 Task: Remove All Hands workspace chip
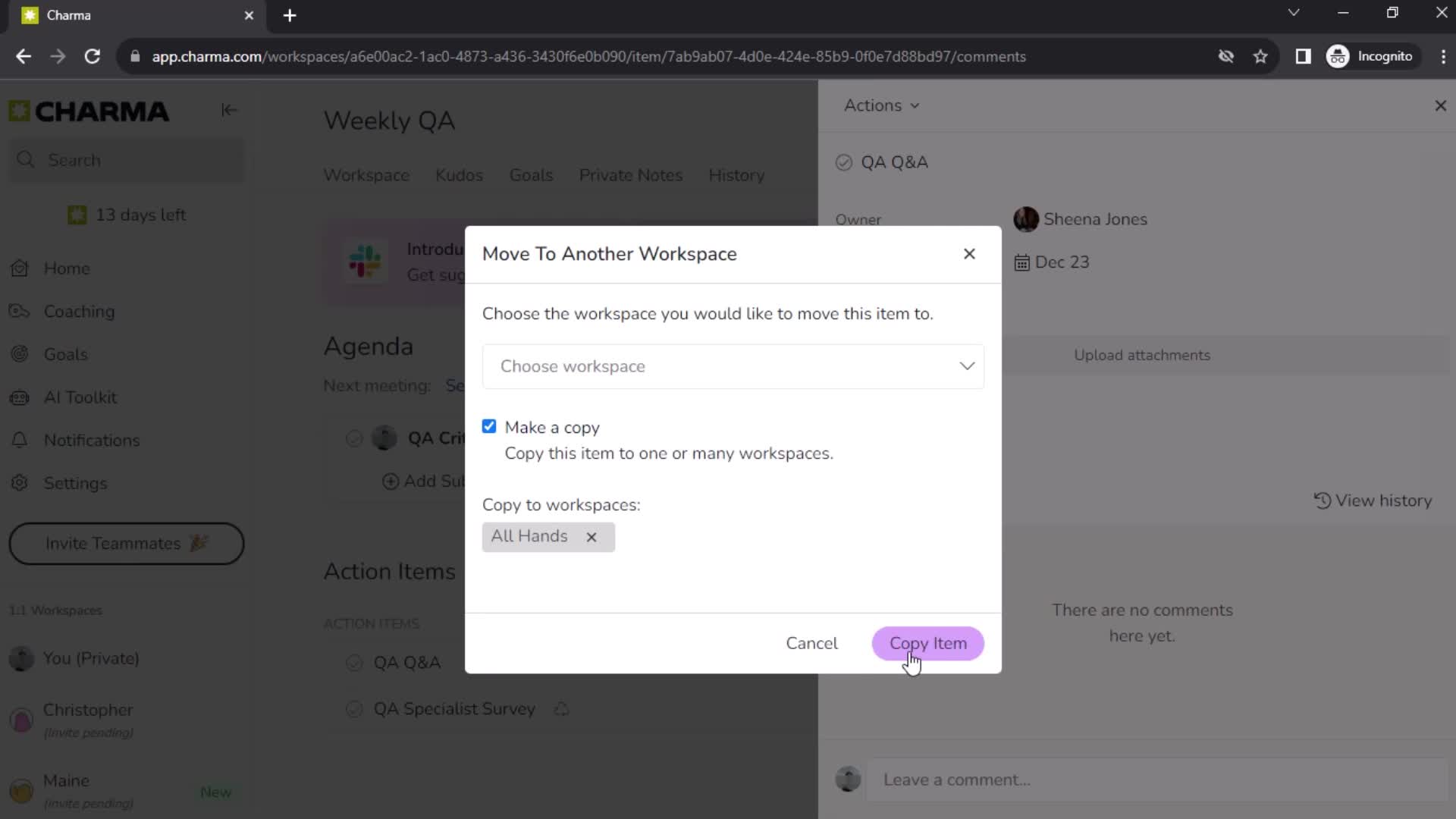point(591,537)
